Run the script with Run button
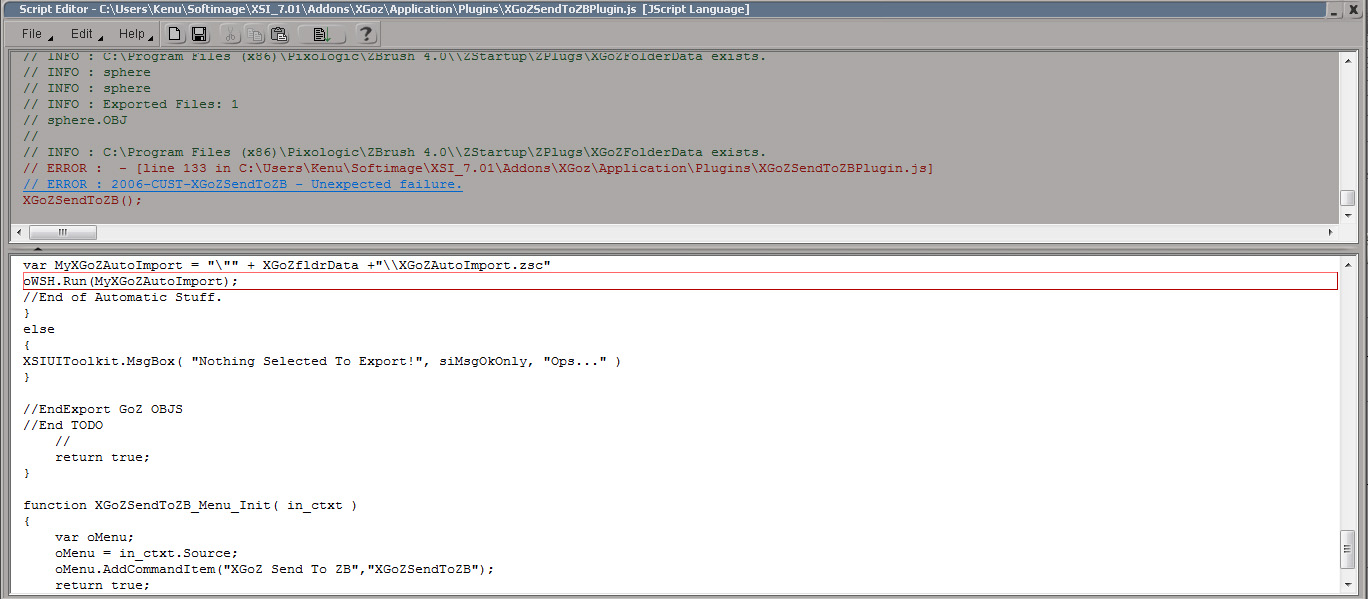The width and height of the screenshot is (1368, 599). (320, 34)
